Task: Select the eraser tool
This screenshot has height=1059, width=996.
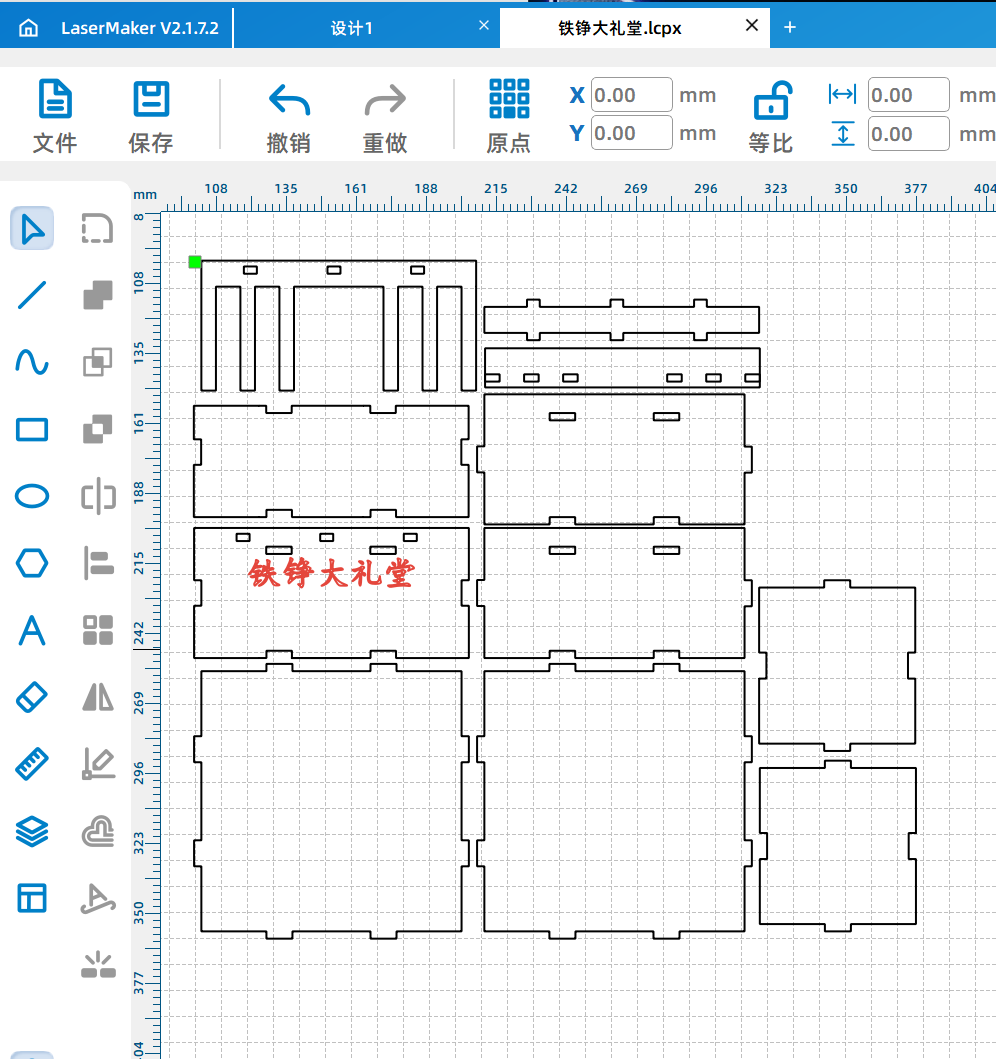Action: (32, 697)
